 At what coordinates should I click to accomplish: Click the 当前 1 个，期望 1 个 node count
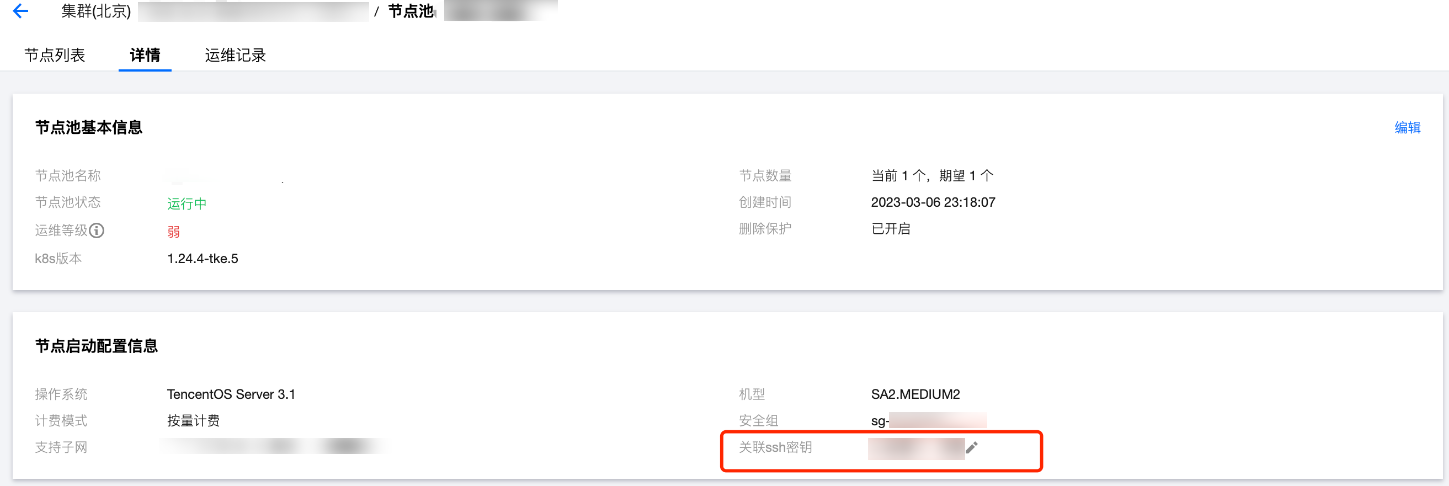(933, 175)
